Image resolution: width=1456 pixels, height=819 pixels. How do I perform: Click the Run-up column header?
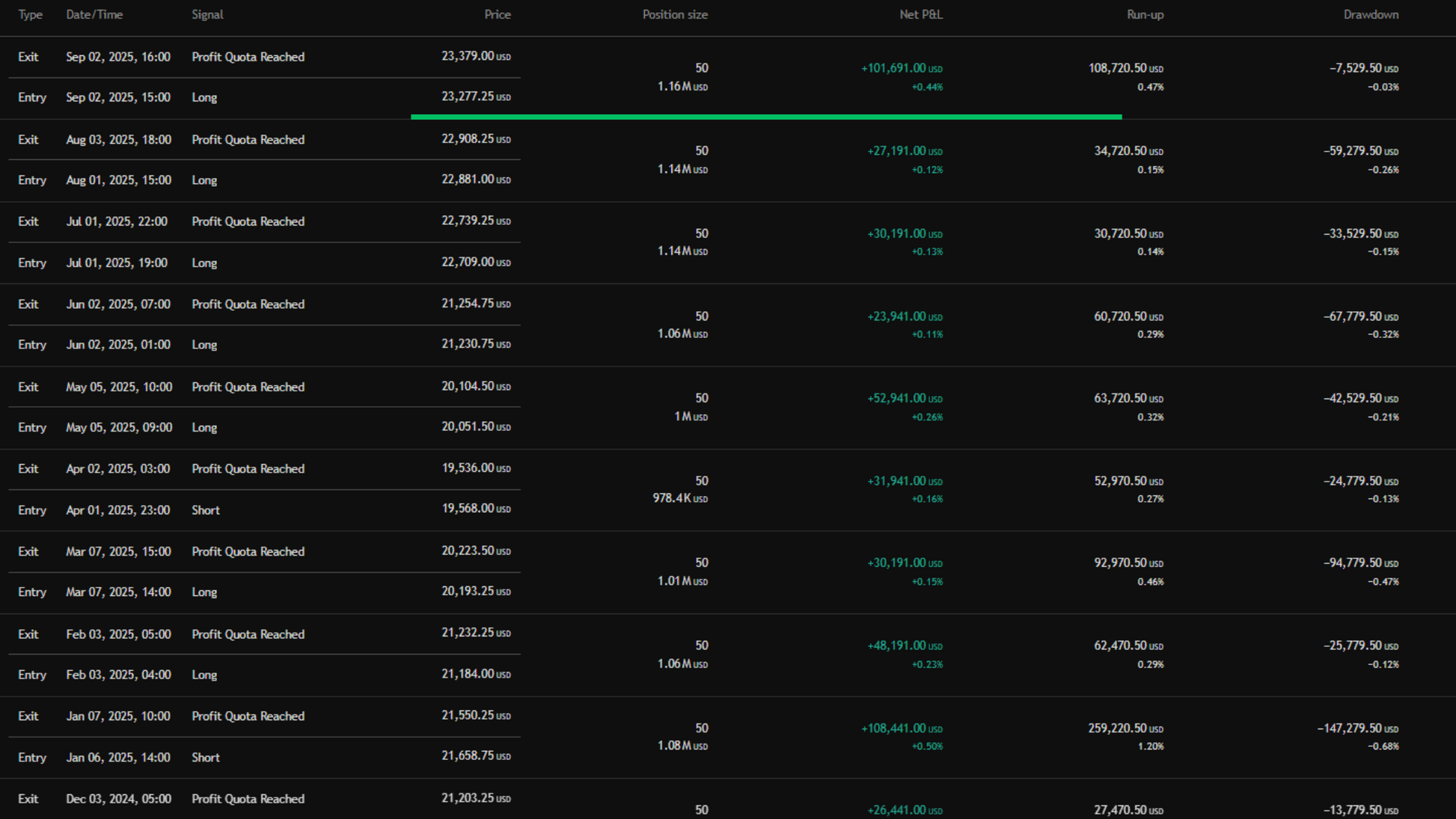[x=1145, y=14]
